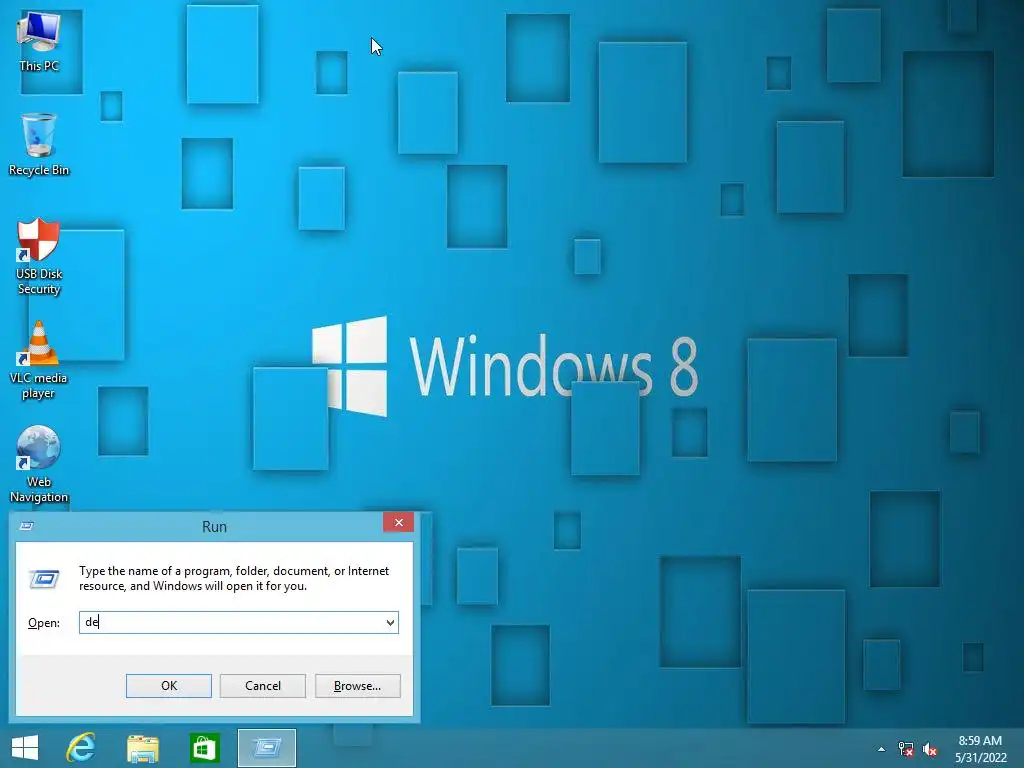The height and width of the screenshot is (768, 1024).
Task: Click the muted volume tray icon
Action: tap(930, 749)
